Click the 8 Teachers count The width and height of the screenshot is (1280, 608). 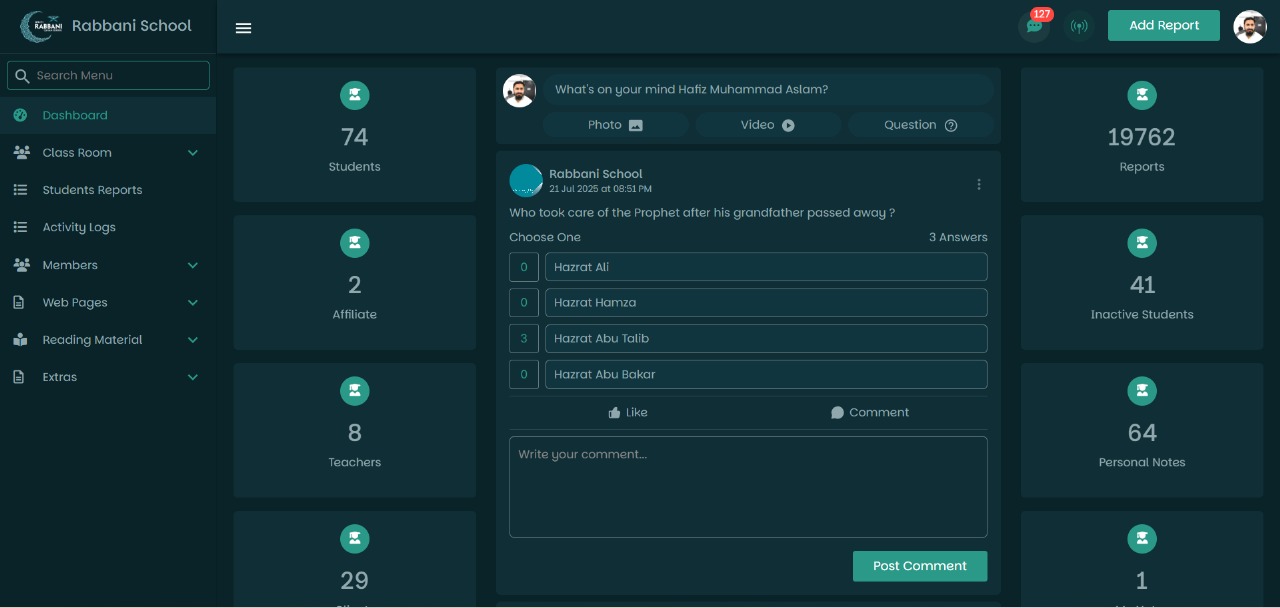355,433
